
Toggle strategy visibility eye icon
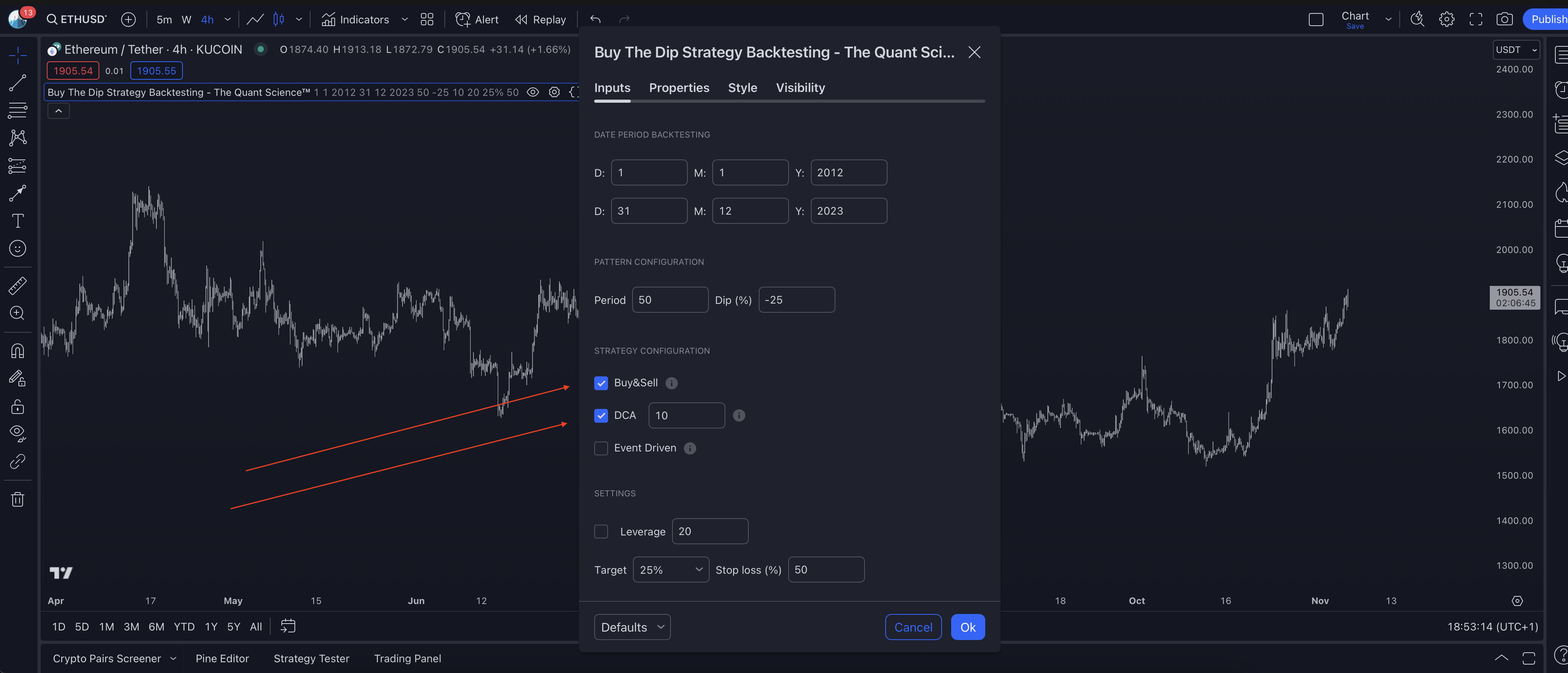click(533, 92)
